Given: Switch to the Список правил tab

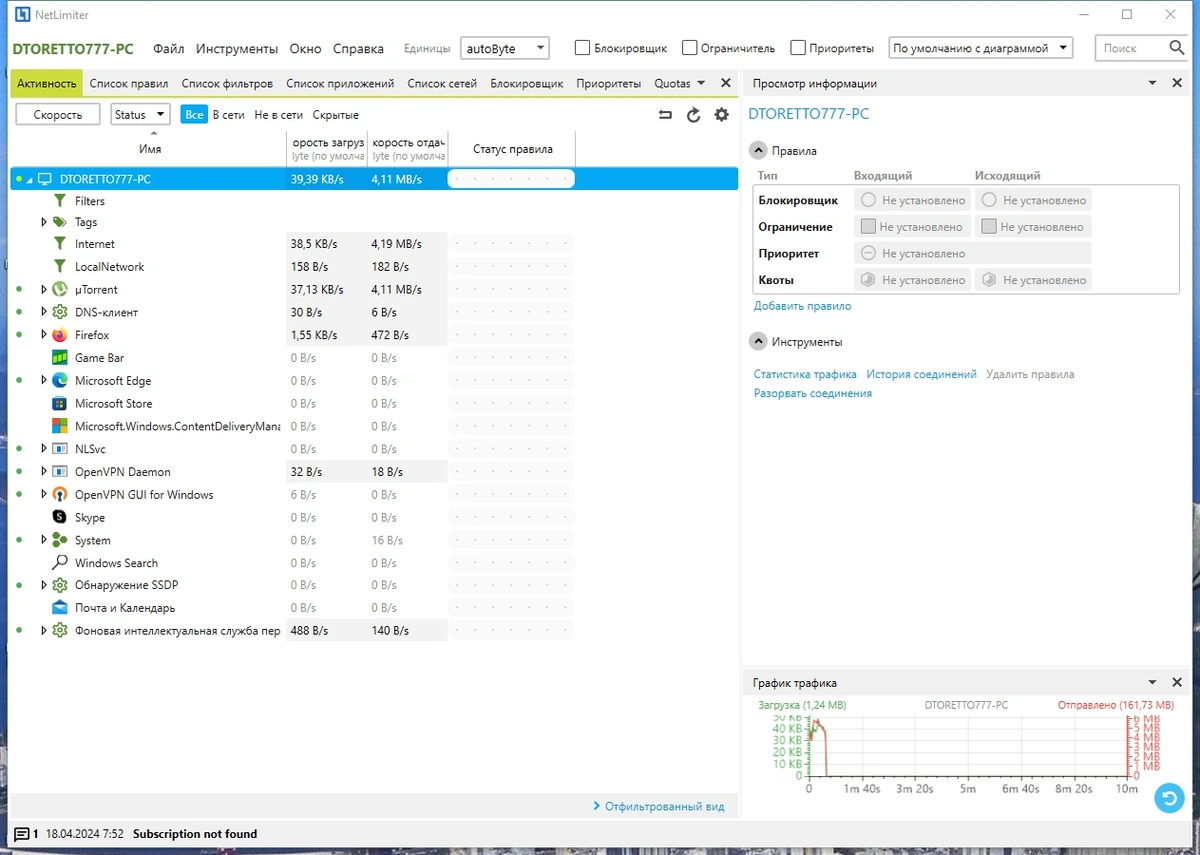Looking at the screenshot, I should (129, 84).
